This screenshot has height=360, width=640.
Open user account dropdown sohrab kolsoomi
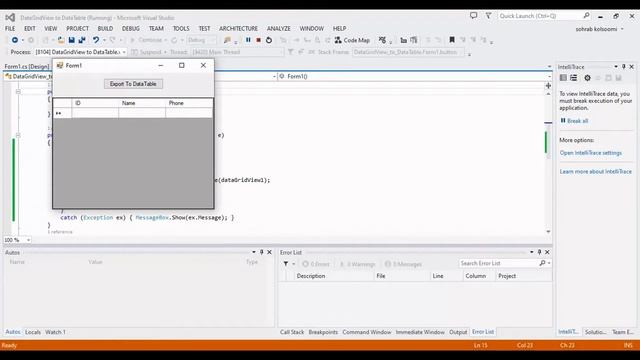[600, 29]
